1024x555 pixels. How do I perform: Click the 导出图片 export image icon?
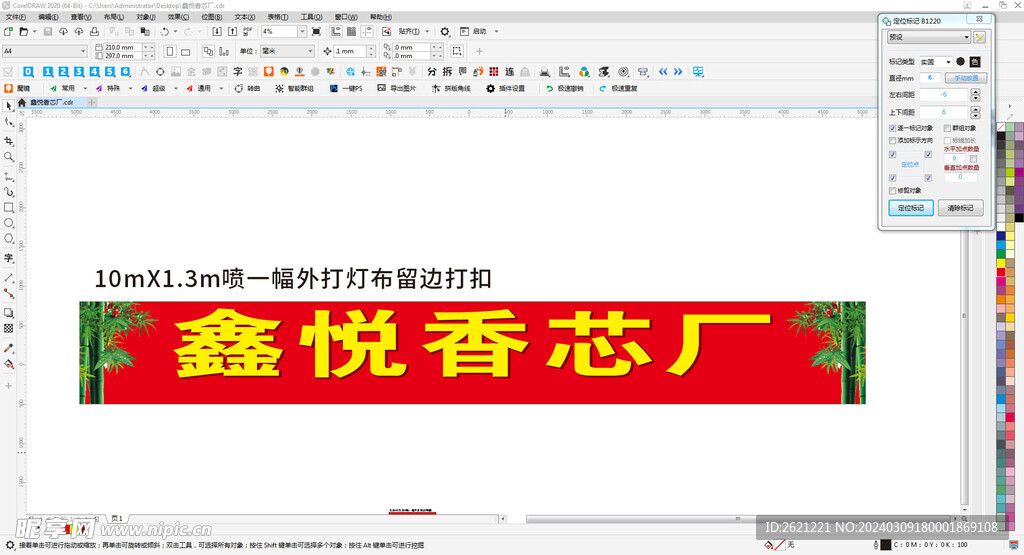click(396, 88)
